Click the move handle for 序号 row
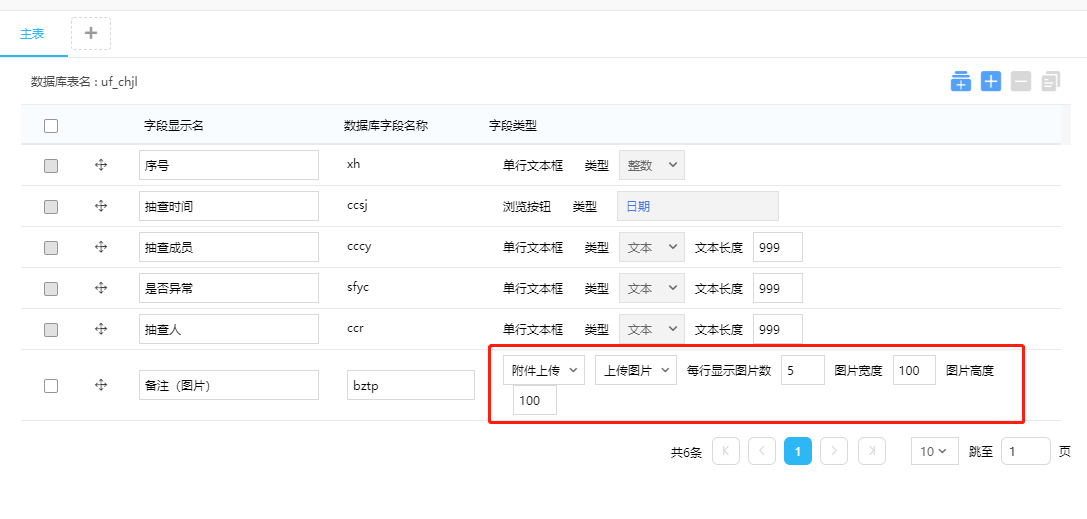This screenshot has width=1087, height=519. click(x=101, y=165)
